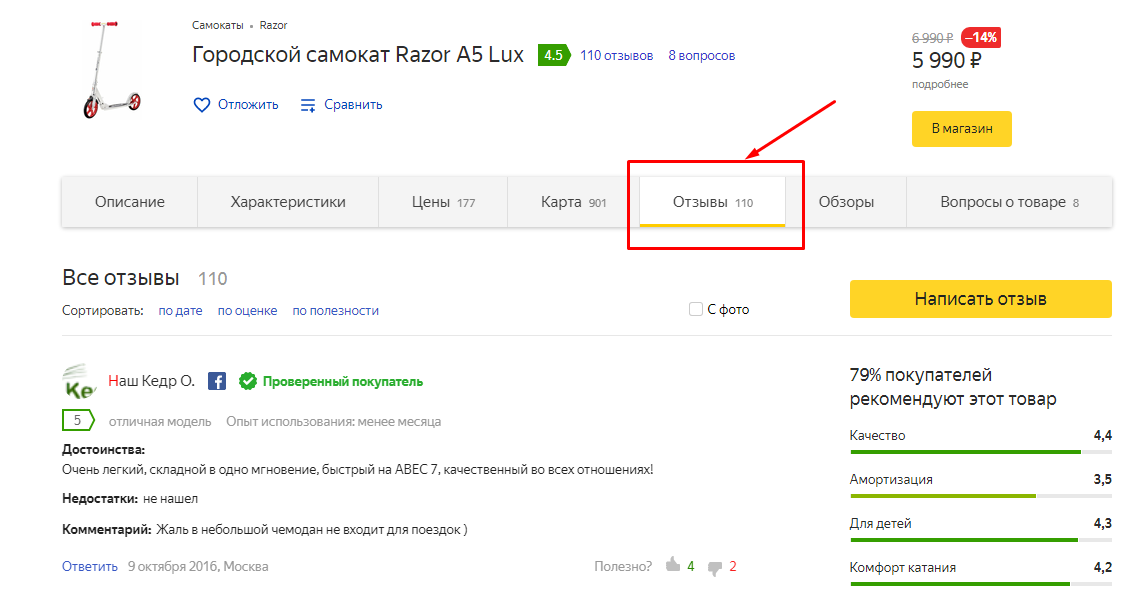
Task: Click the reviewer avatar of Наш Кедр
Action: (x=79, y=381)
